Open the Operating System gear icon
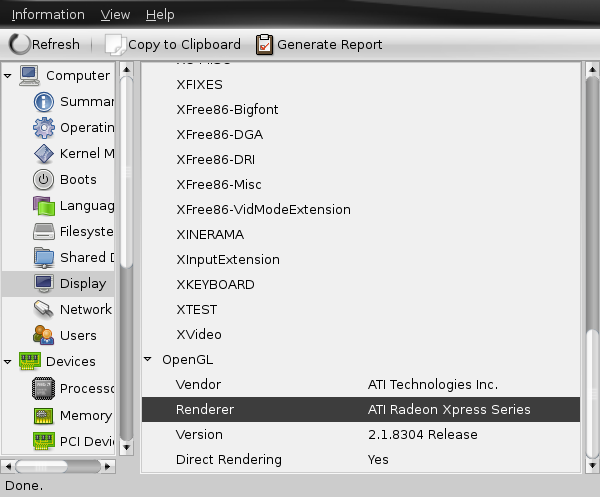Screen dimensions: 600x497 [x=44, y=128]
